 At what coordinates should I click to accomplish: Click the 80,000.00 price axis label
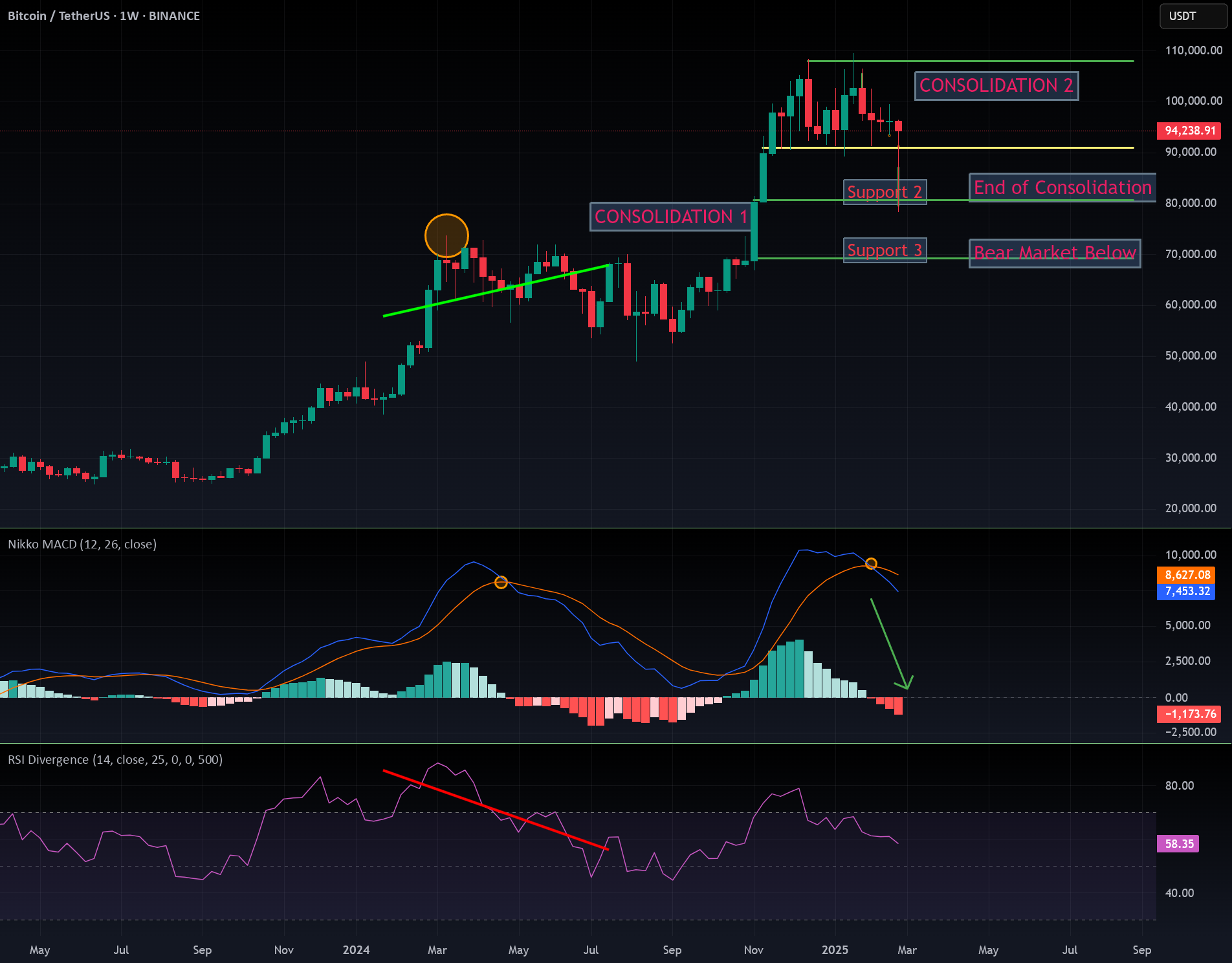pyautogui.click(x=1191, y=203)
